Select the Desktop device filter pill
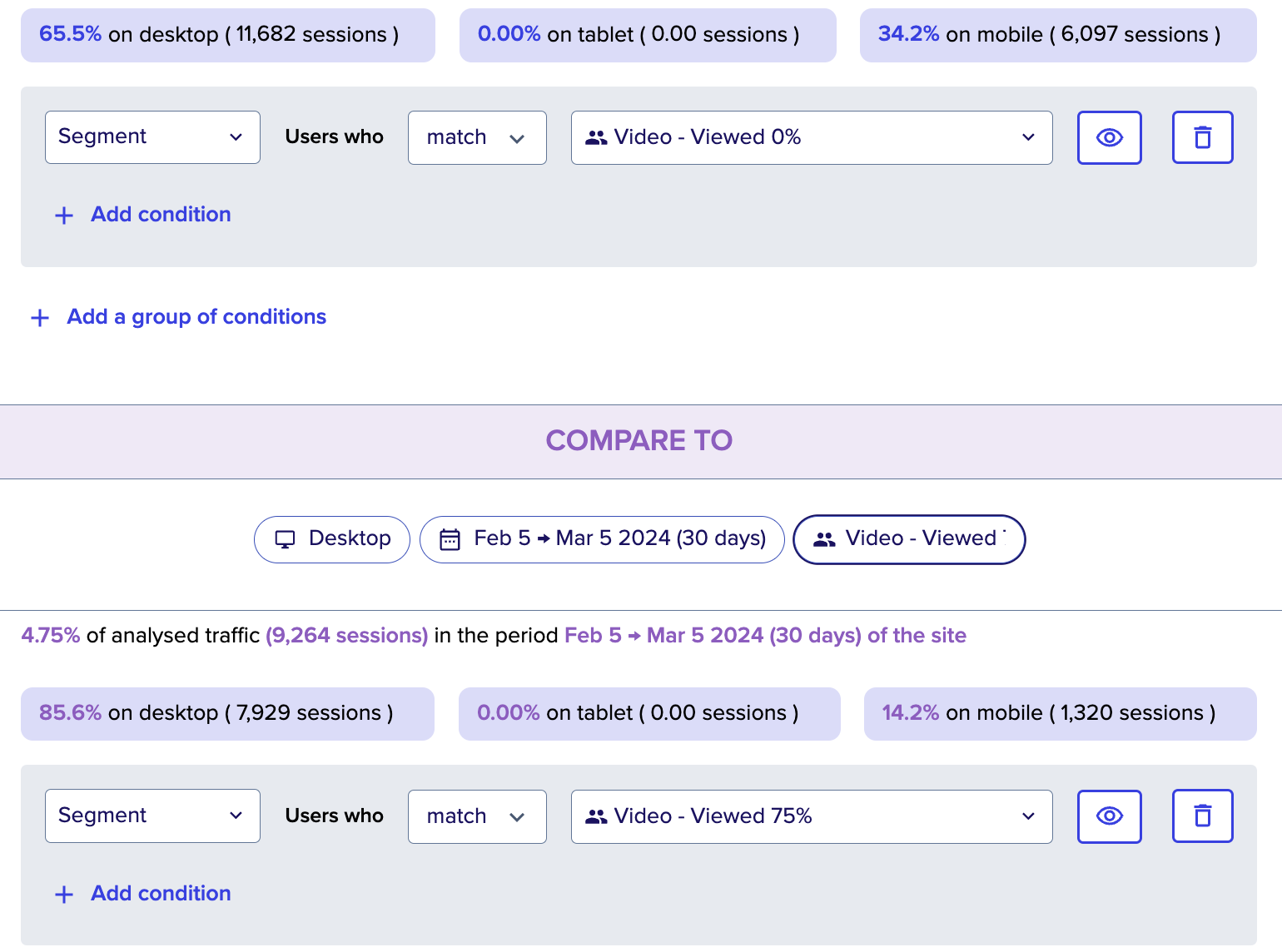The image size is (1282, 952). click(x=332, y=539)
